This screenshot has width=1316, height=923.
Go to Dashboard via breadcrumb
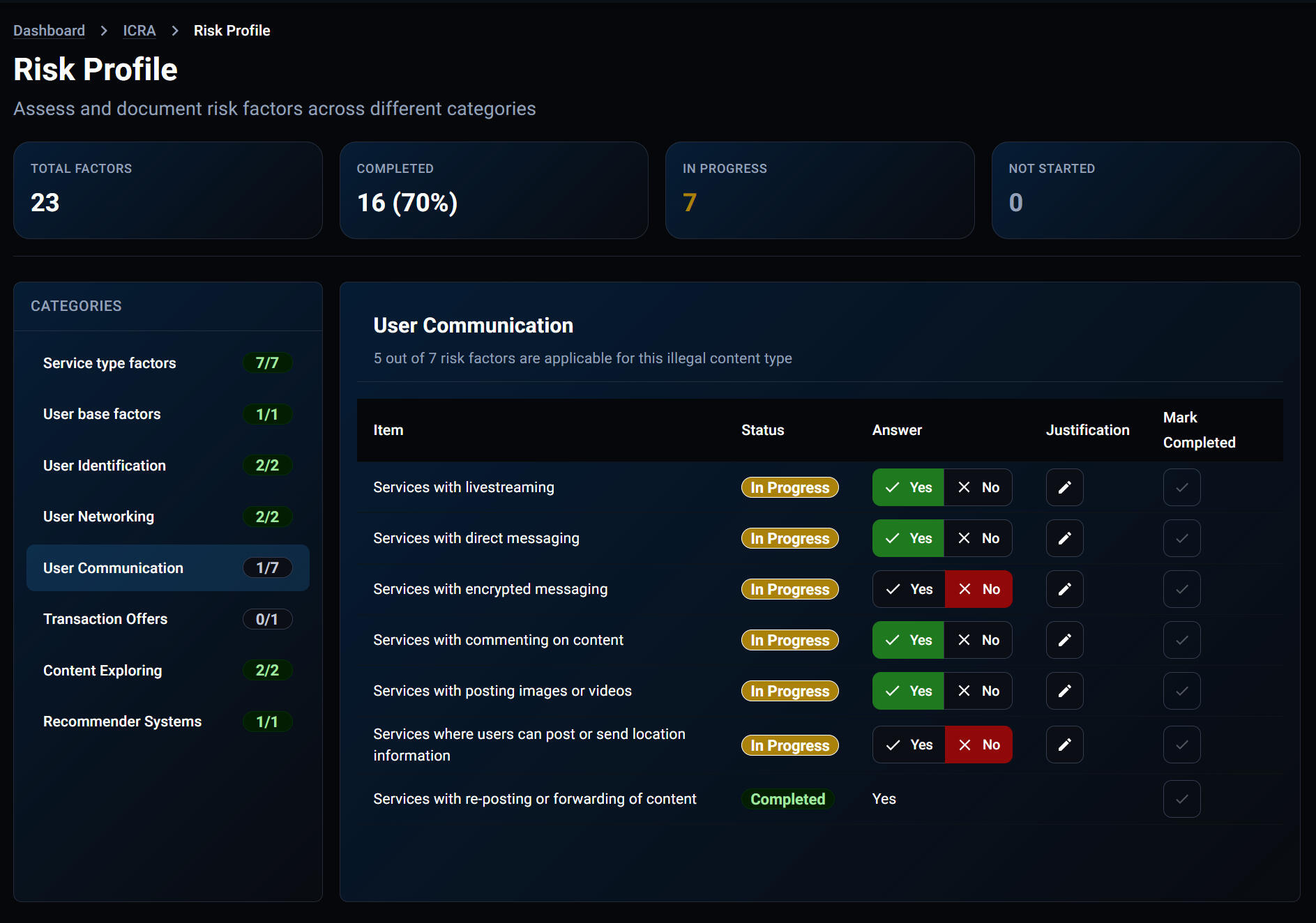[x=49, y=31]
